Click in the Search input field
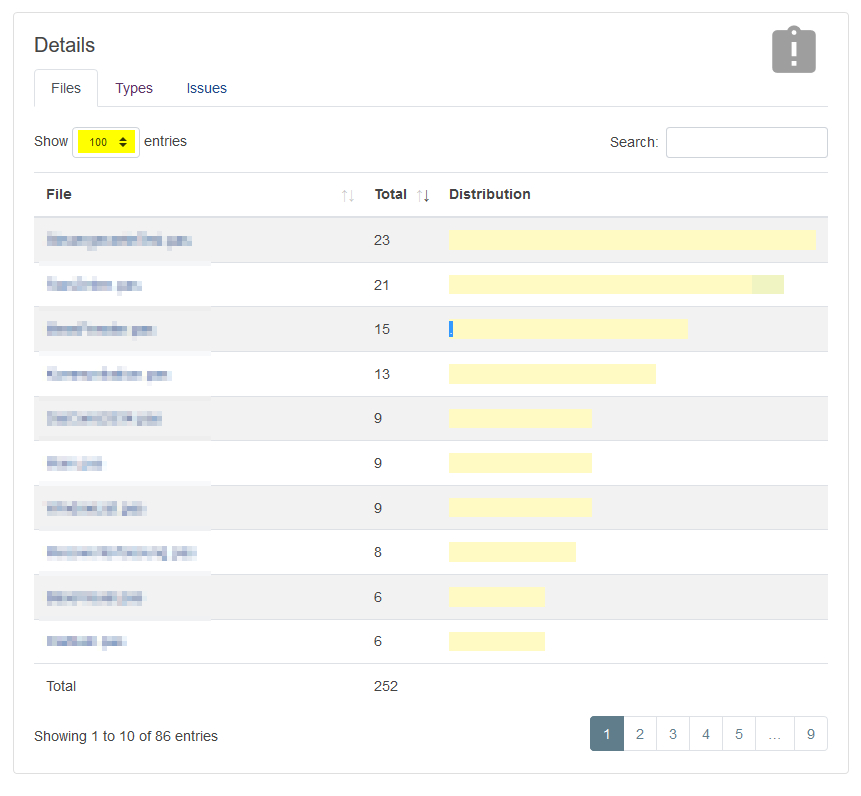This screenshot has width=861, height=796. click(x=746, y=142)
